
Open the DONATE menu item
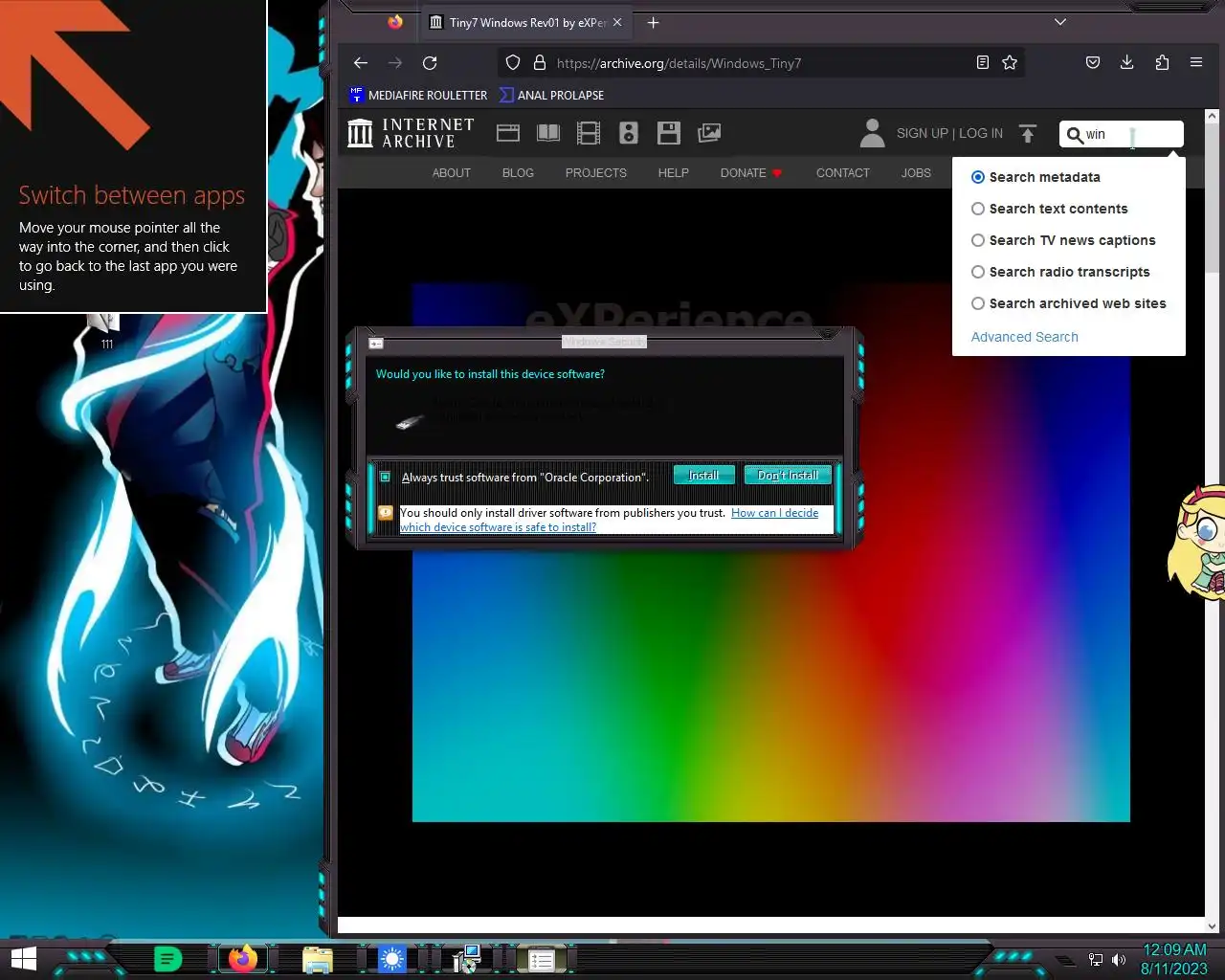(751, 173)
